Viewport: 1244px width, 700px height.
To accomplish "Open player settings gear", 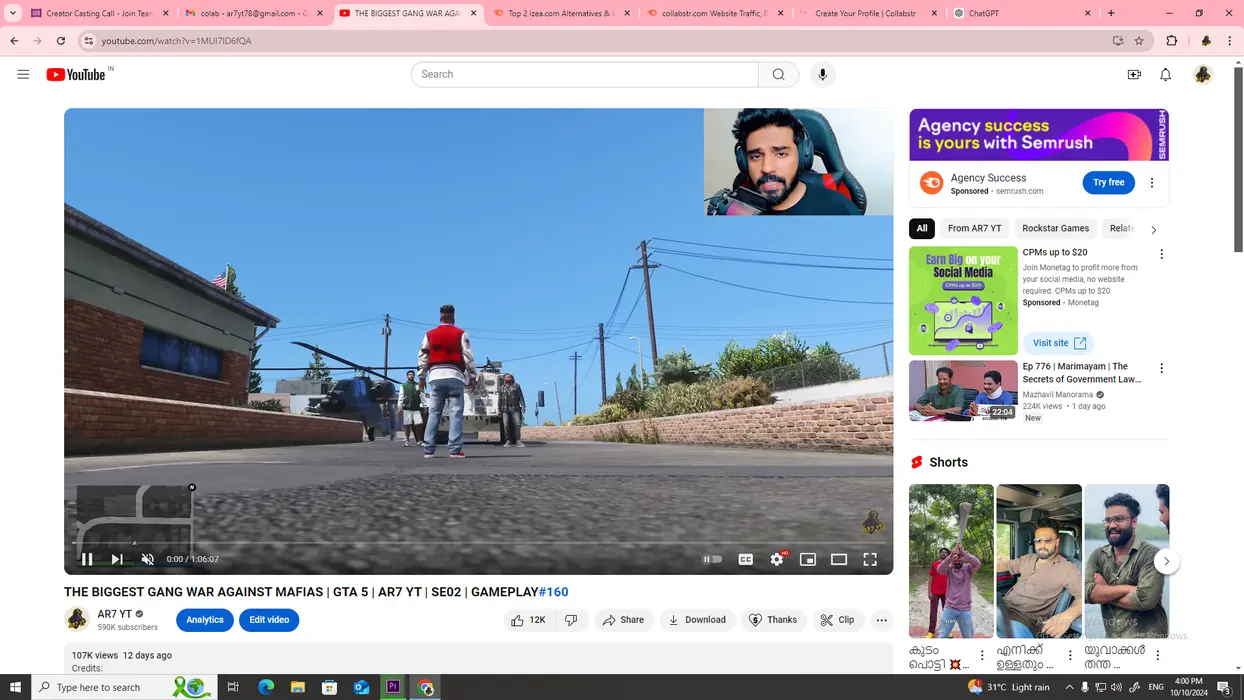I will (x=777, y=559).
